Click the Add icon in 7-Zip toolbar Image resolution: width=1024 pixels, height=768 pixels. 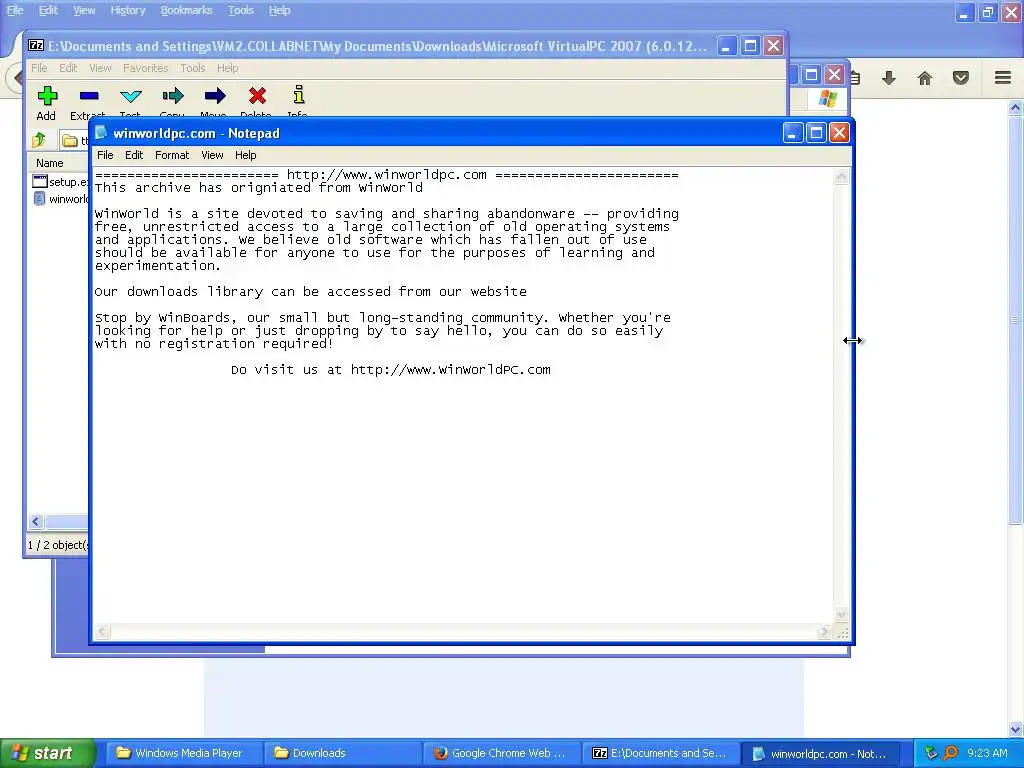[x=47, y=96]
